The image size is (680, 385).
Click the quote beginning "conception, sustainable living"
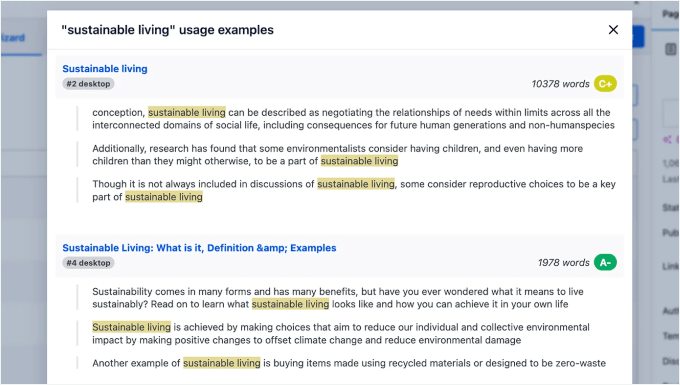pyautogui.click(x=353, y=119)
